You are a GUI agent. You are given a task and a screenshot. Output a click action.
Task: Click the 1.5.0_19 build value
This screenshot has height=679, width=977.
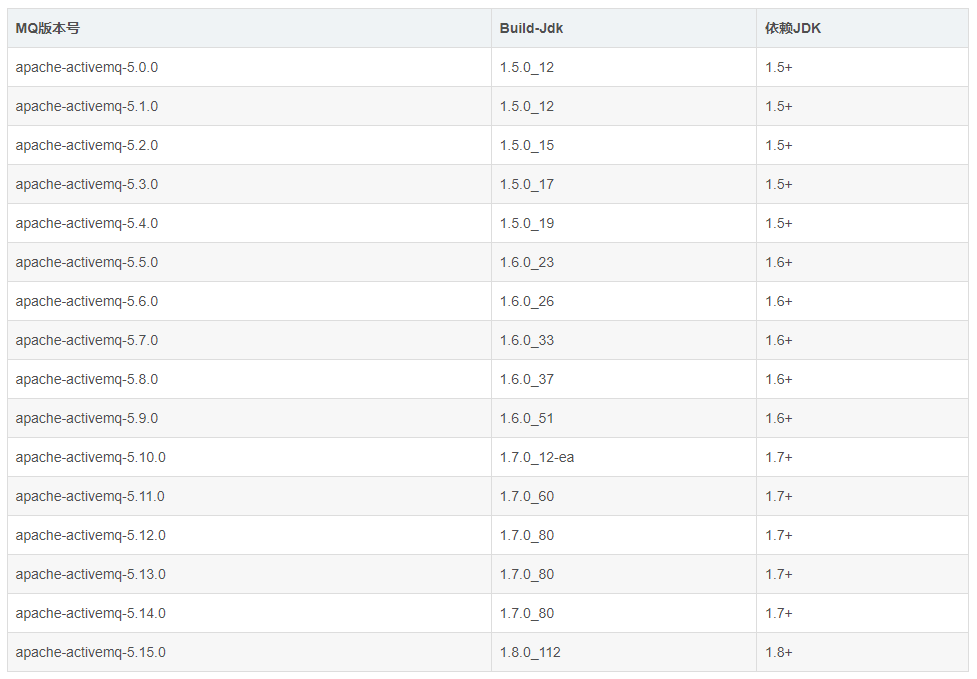pos(527,224)
